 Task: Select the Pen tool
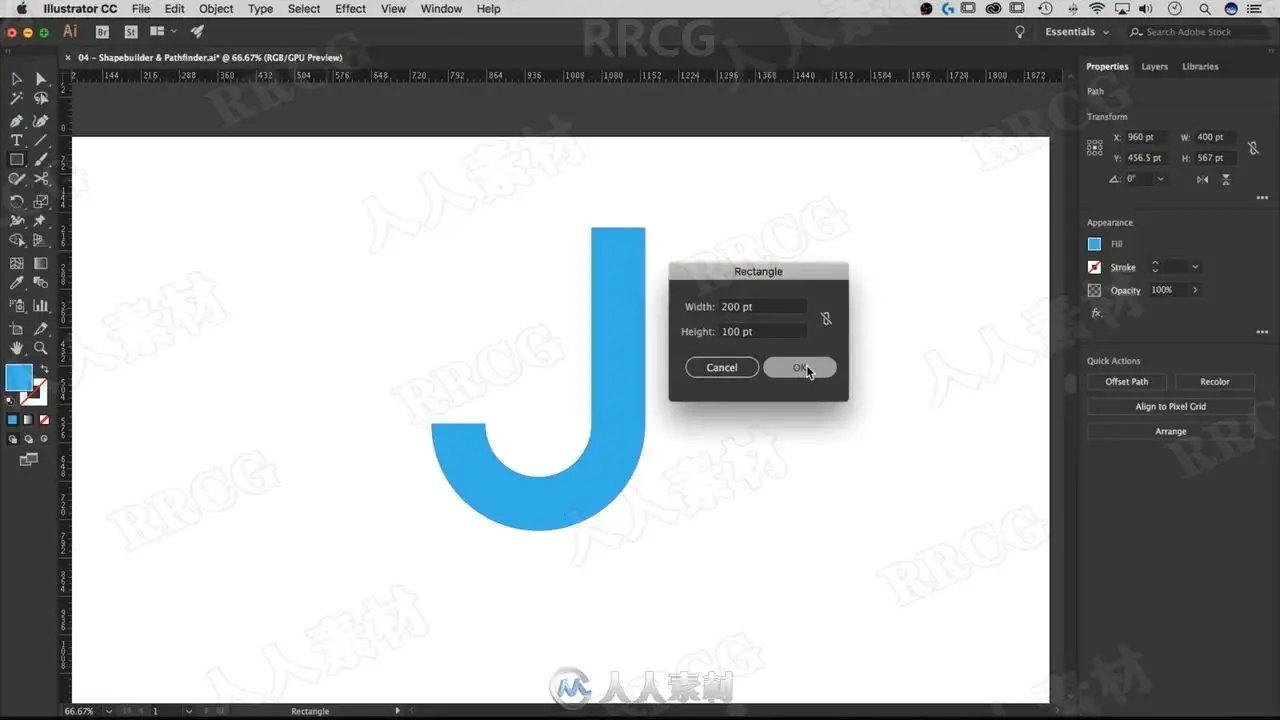click(16, 121)
